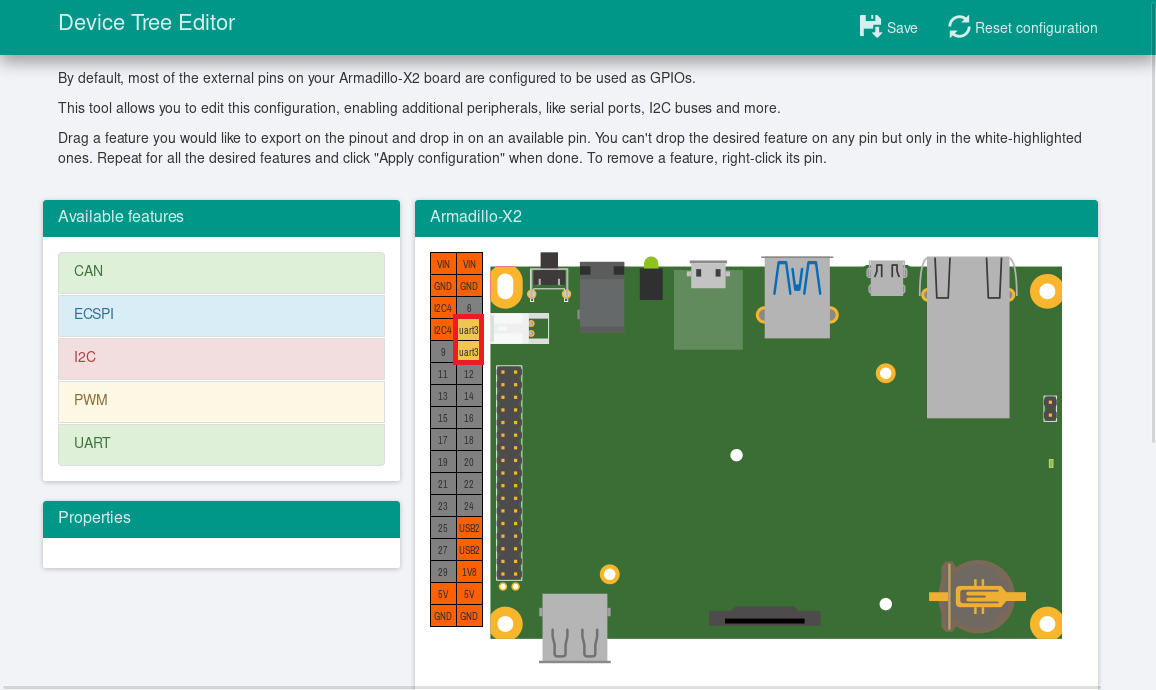Image resolution: width=1156 pixels, height=690 pixels.
Task: Select the ECSPI feature
Action: (221, 315)
